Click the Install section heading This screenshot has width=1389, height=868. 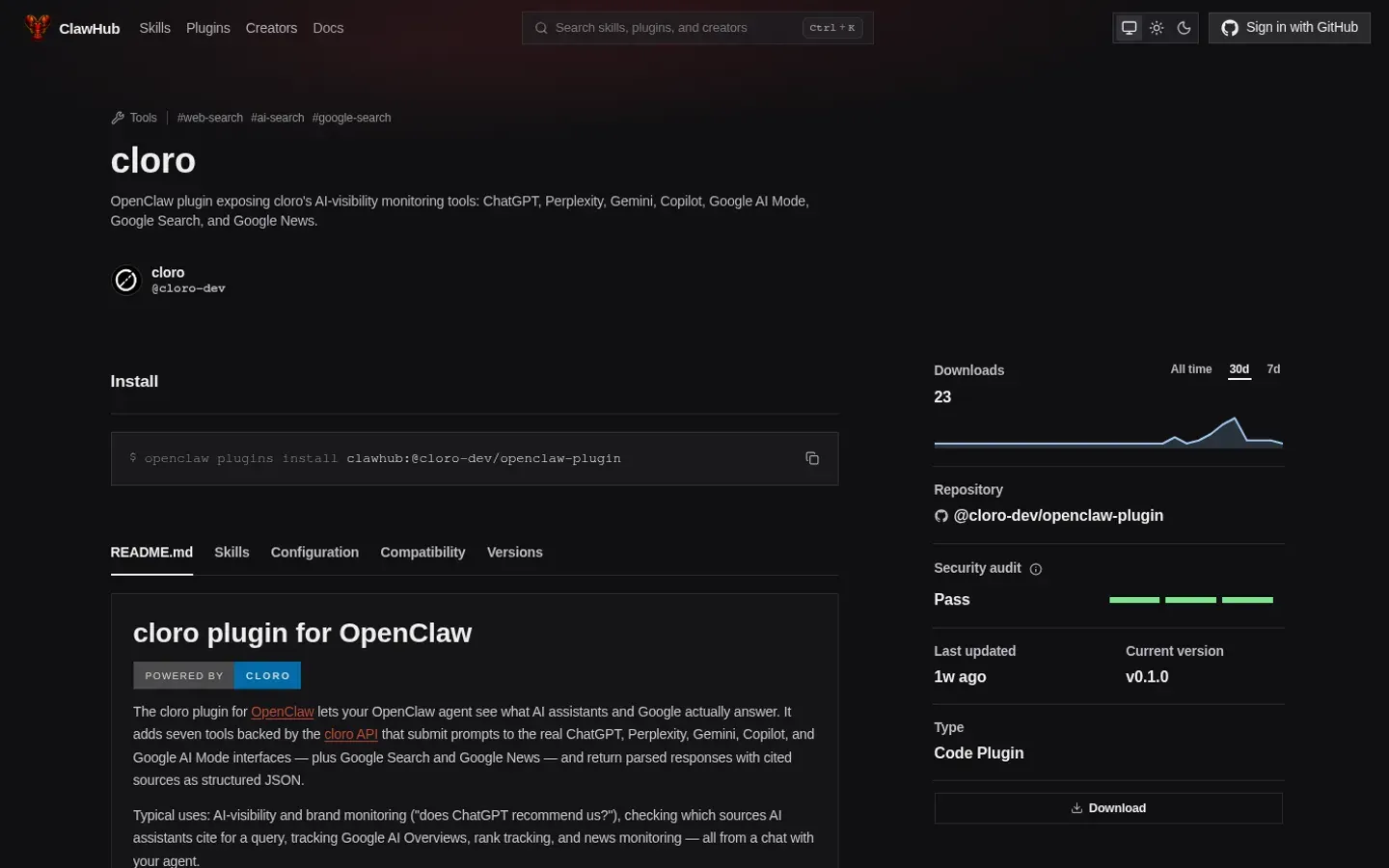pyautogui.click(x=134, y=381)
